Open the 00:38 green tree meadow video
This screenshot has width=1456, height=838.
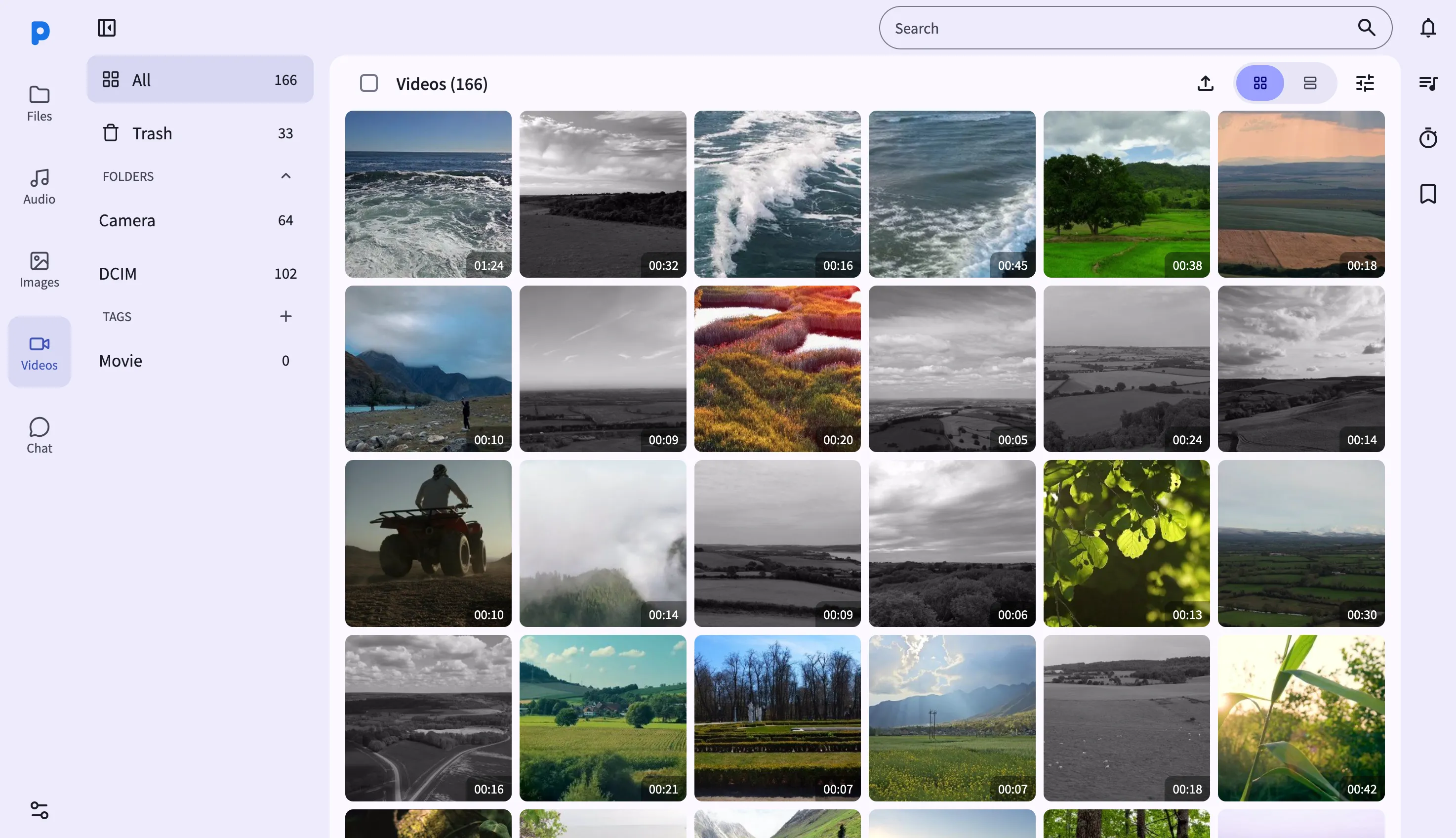click(x=1127, y=194)
